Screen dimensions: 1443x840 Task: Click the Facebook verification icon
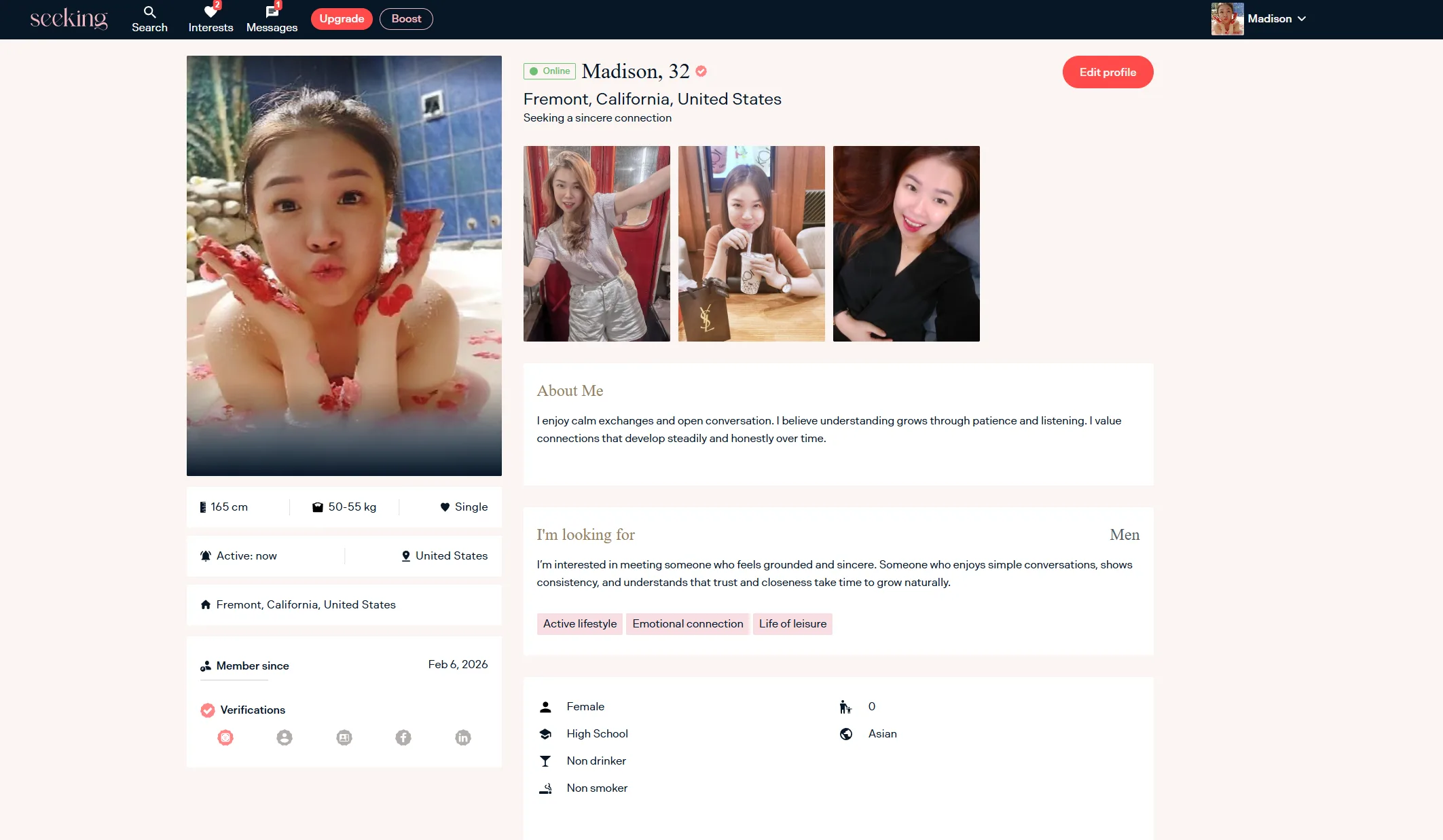[403, 737]
